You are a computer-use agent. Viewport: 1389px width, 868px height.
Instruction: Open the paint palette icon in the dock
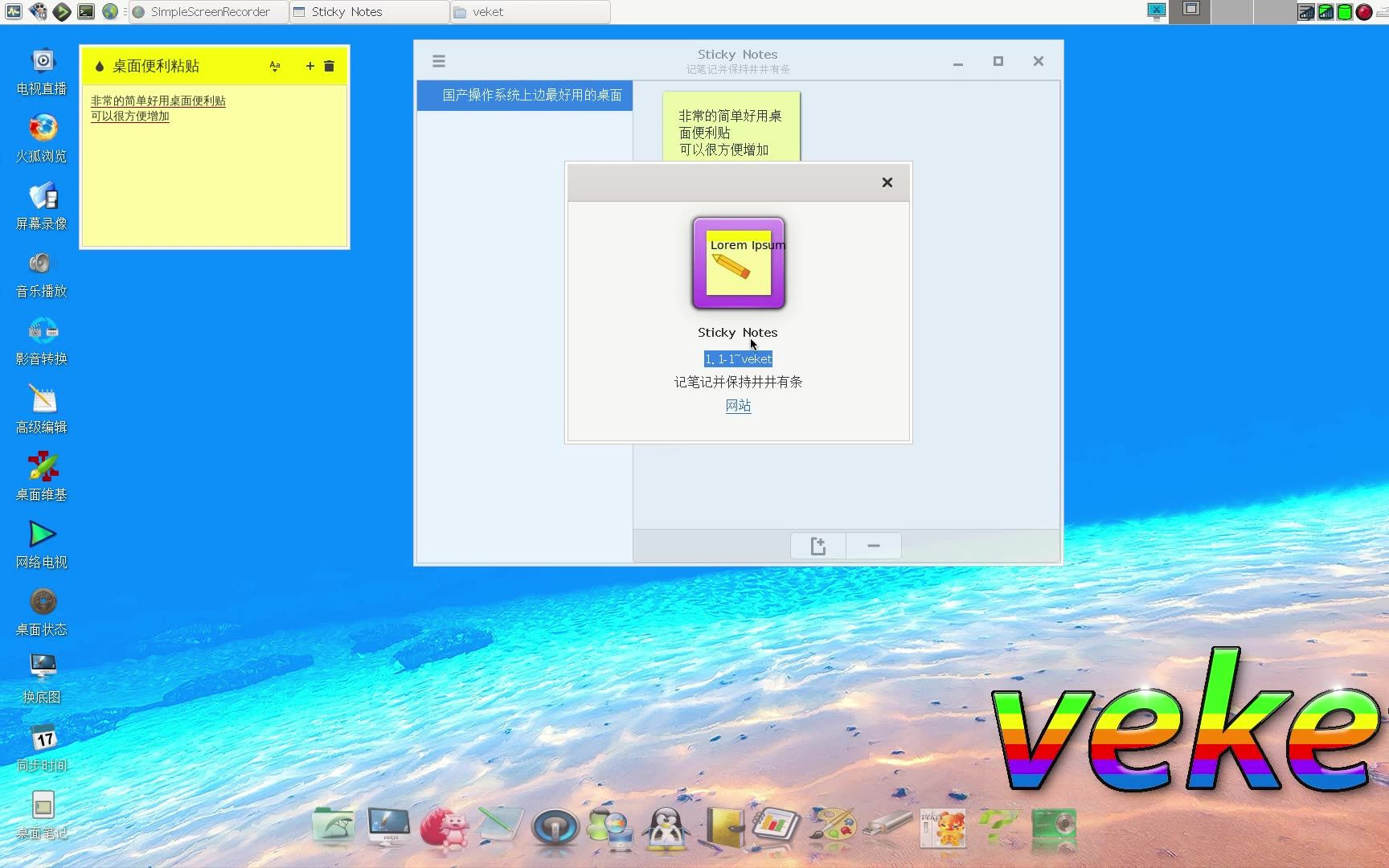coord(832,825)
